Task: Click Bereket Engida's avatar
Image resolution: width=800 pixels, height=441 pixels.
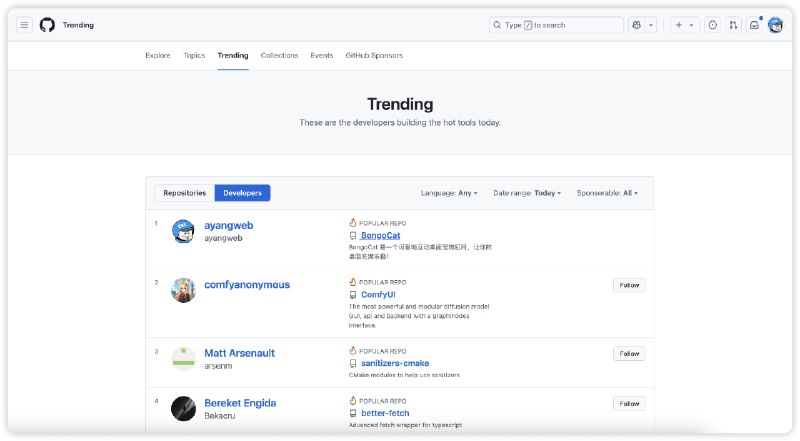Action: pyautogui.click(x=183, y=409)
